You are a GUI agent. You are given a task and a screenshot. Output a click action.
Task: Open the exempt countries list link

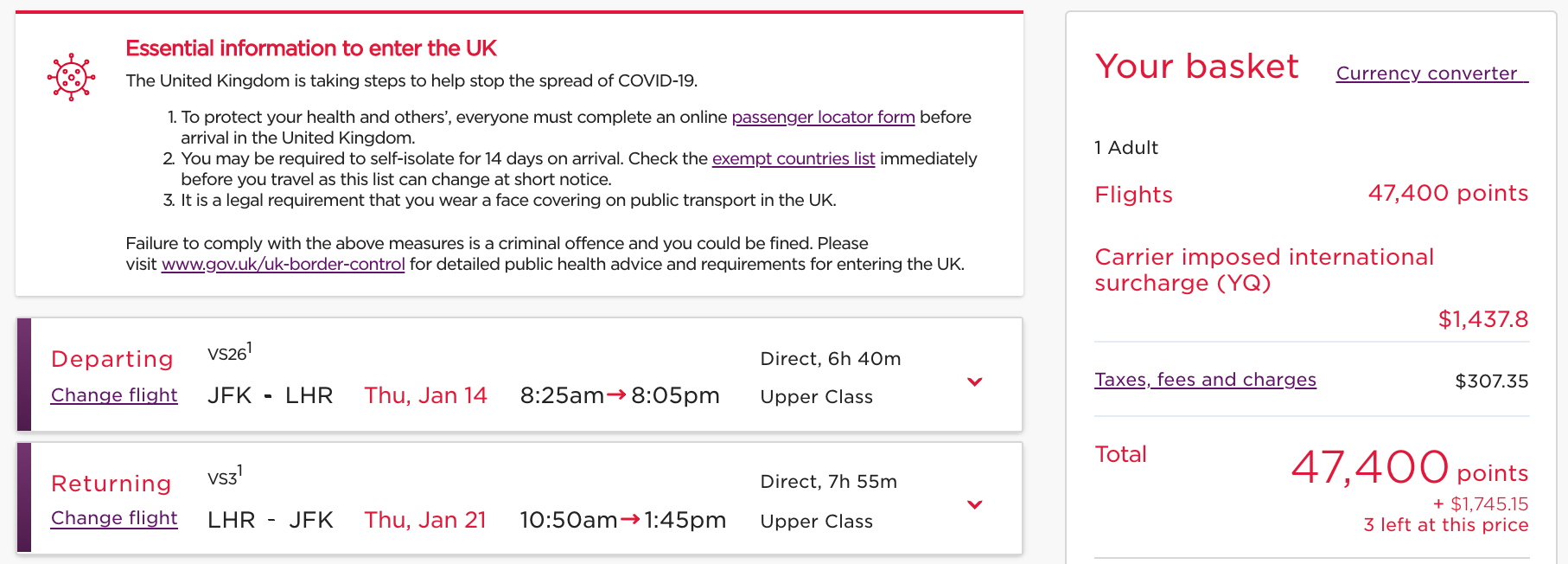pyautogui.click(x=793, y=158)
